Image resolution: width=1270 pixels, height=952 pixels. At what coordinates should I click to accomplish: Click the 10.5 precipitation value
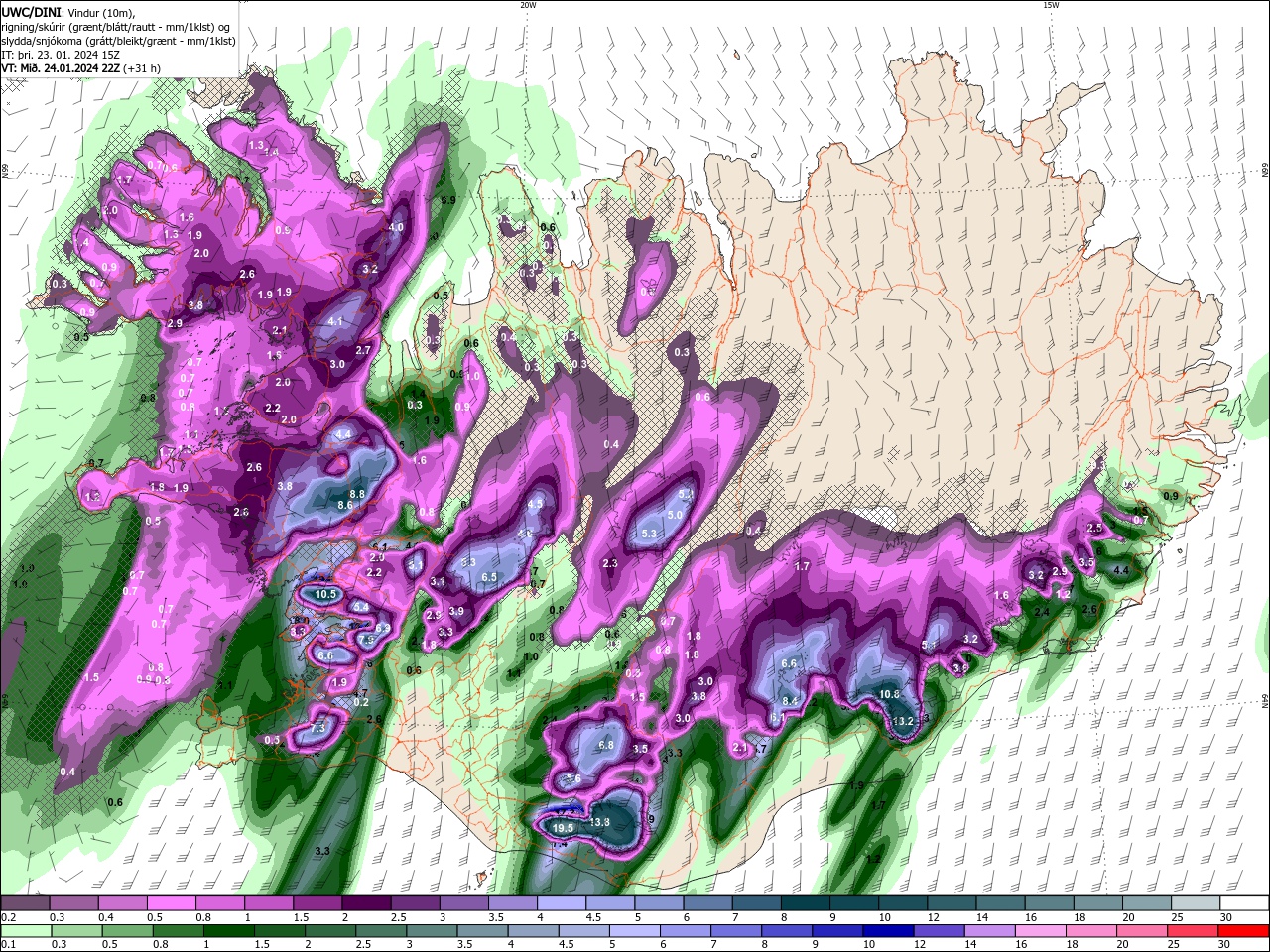tap(326, 594)
